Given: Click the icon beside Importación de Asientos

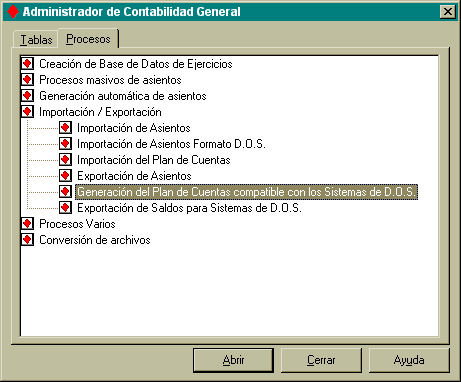Looking at the screenshot, I should [x=65, y=128].
